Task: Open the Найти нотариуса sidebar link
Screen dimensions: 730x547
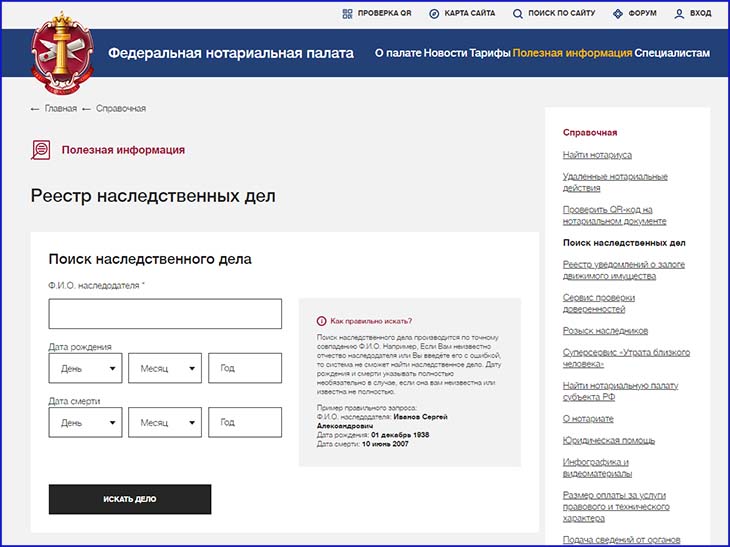Action: coord(597,155)
